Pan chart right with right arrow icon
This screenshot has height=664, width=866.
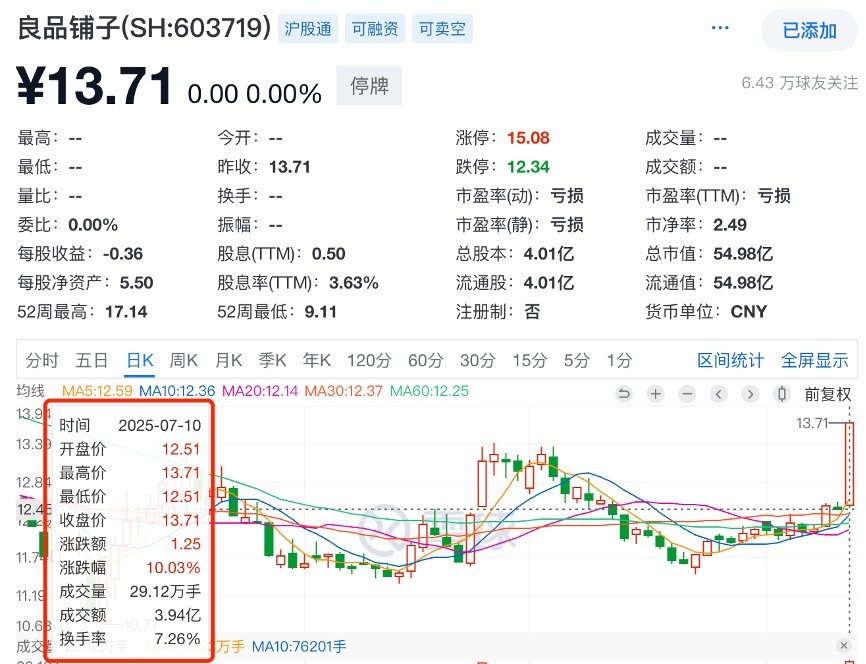pos(750,394)
